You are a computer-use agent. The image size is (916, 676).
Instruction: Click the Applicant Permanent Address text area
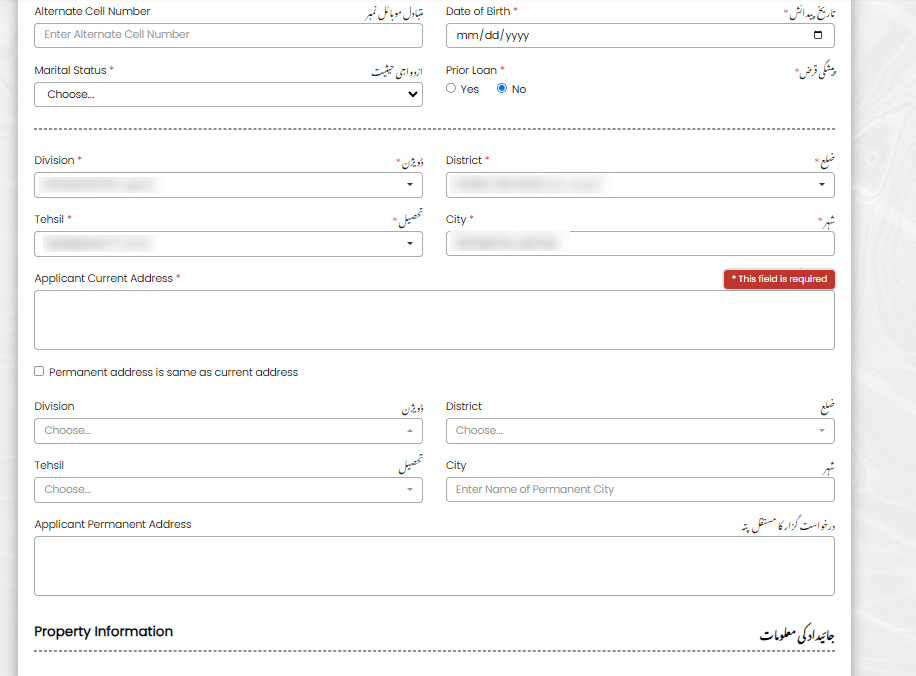pyautogui.click(x=434, y=566)
